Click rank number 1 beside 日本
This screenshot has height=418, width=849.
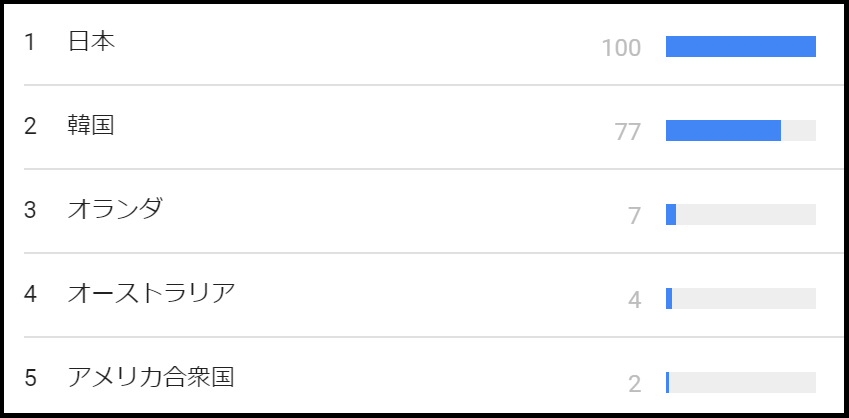(30, 42)
